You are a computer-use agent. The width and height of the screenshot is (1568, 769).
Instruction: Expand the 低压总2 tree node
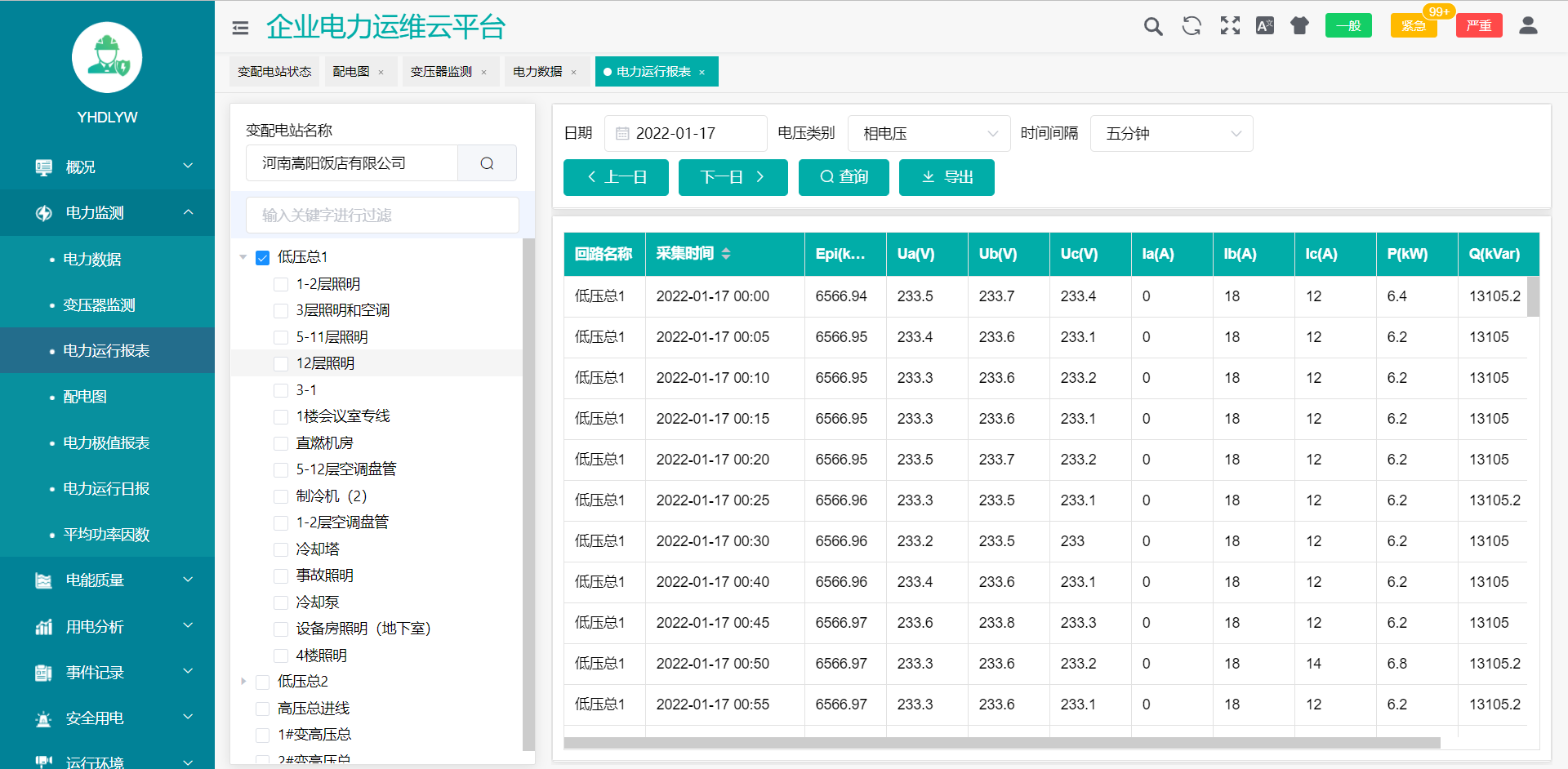(x=243, y=682)
